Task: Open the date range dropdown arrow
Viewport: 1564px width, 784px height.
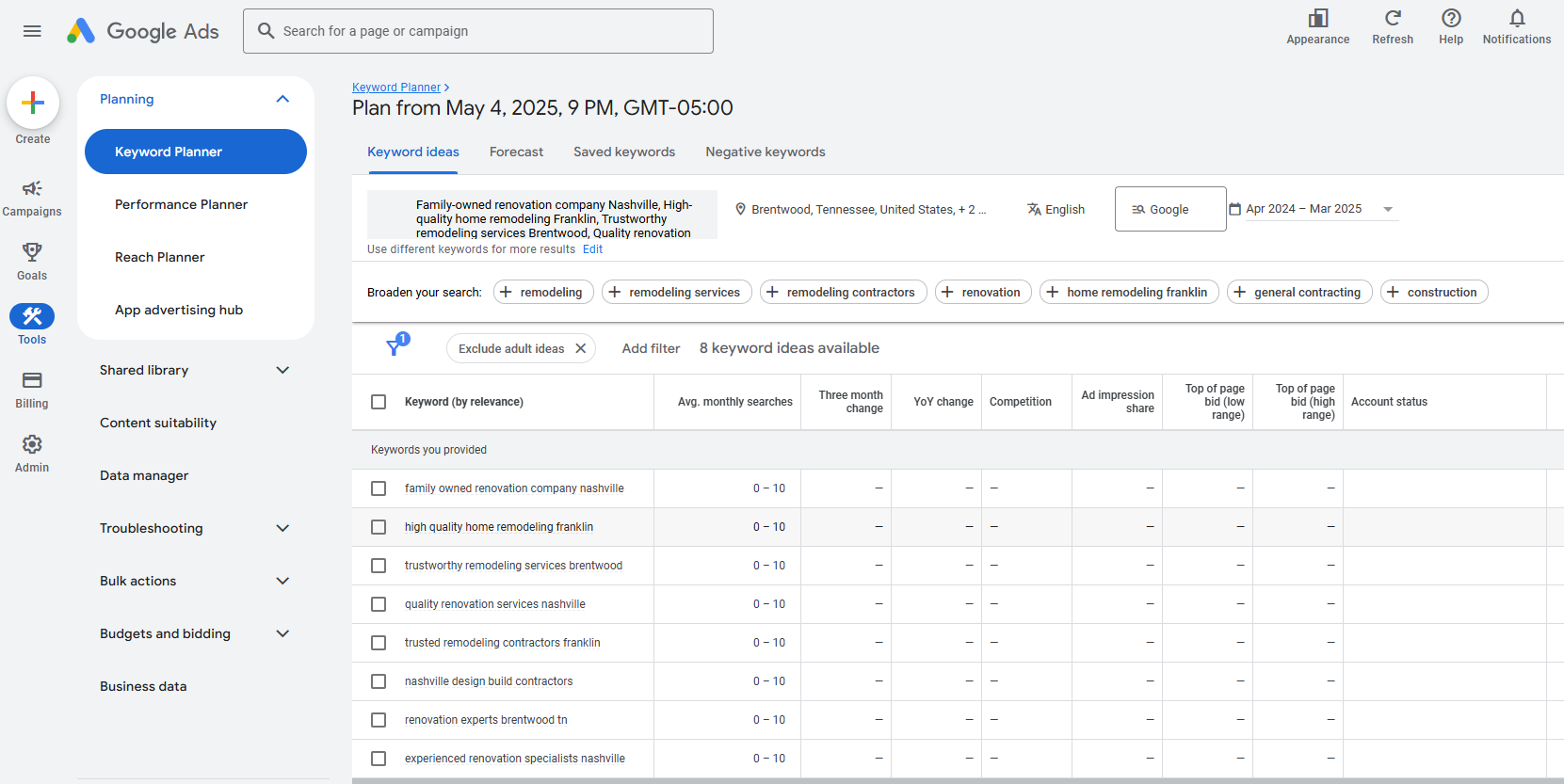Action: click(1388, 209)
